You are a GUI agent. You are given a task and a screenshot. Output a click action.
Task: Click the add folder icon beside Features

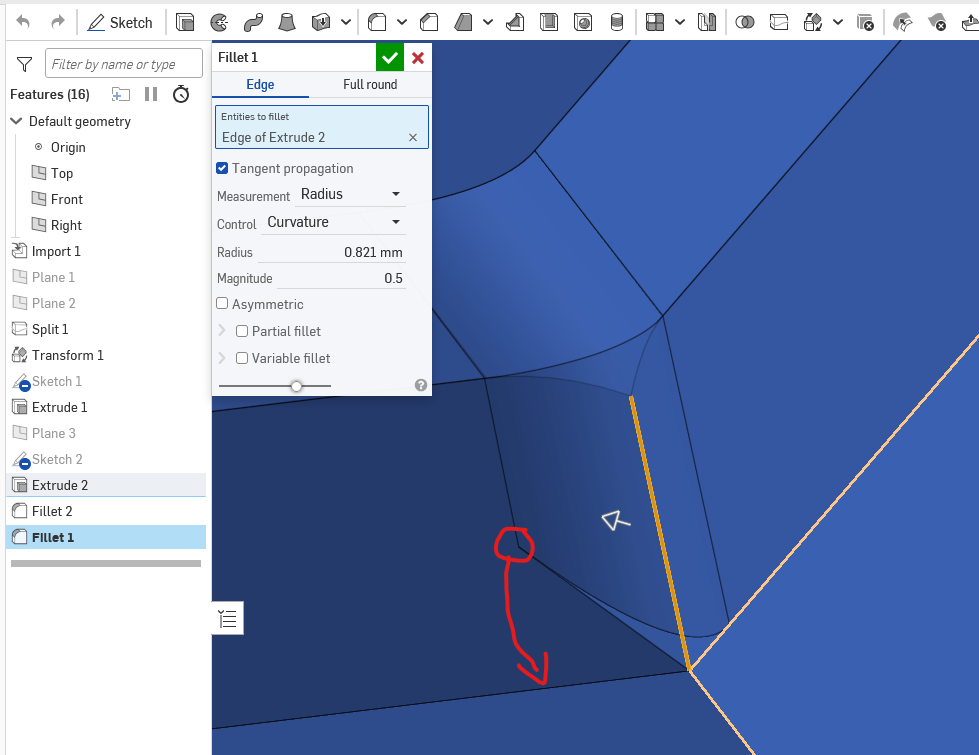tap(121, 94)
